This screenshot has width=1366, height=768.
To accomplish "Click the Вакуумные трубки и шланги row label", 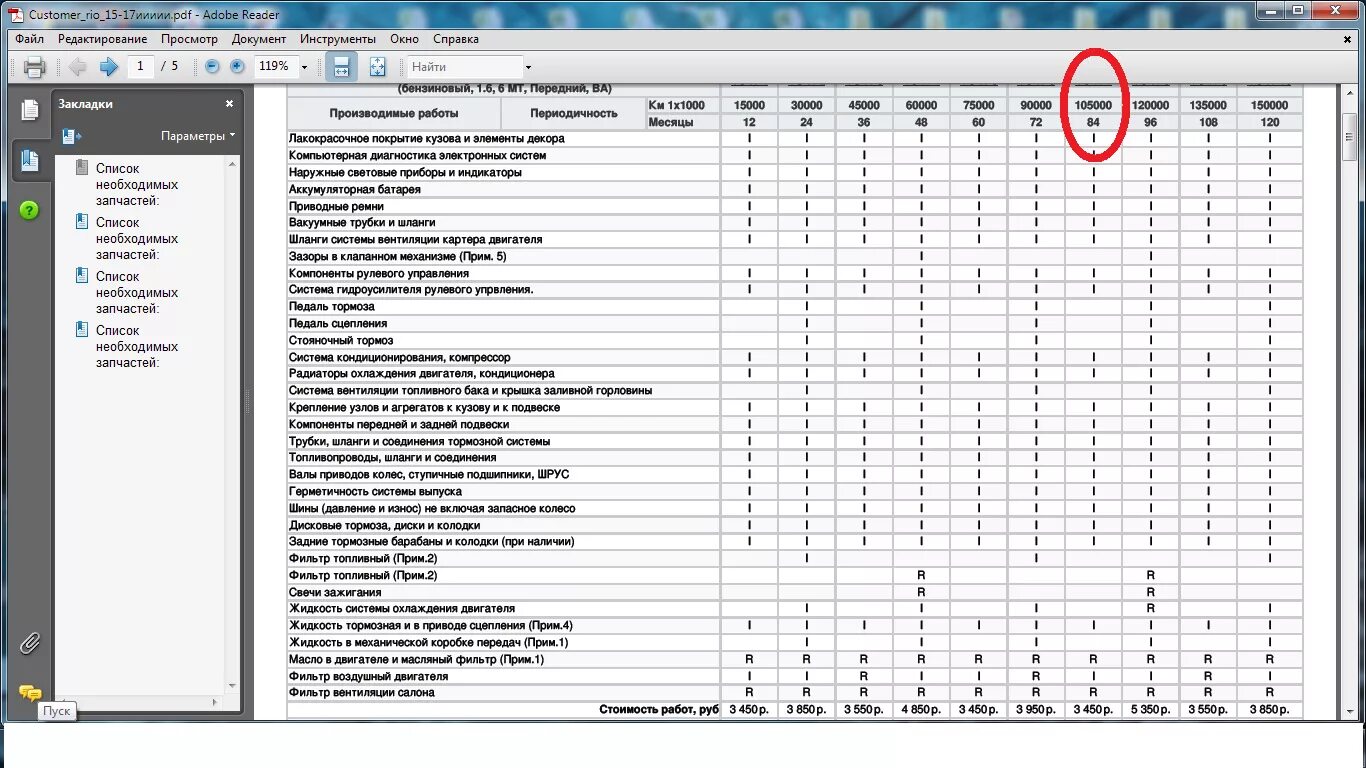I will [362, 222].
